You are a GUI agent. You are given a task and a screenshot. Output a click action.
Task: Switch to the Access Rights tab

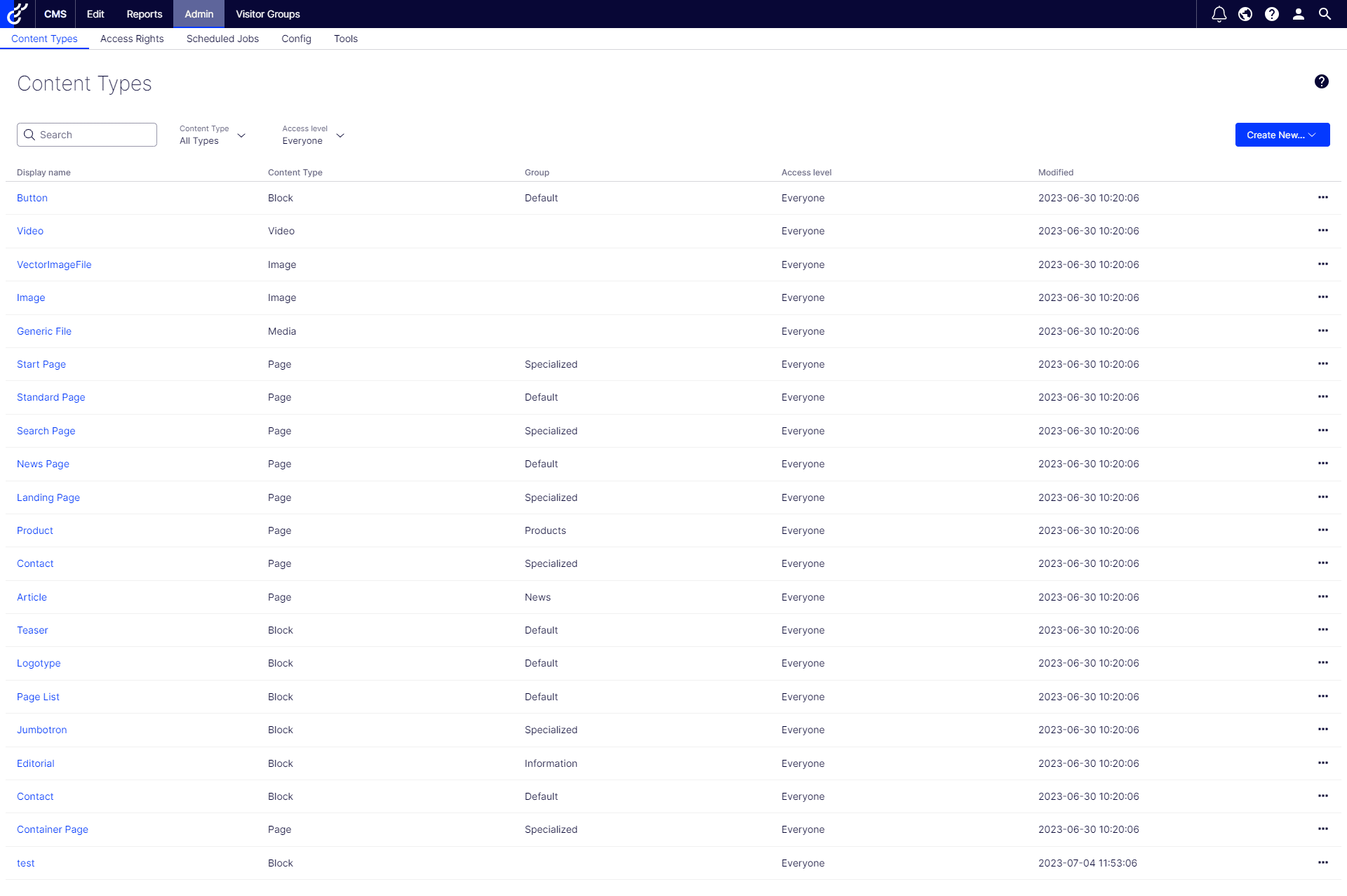131,38
